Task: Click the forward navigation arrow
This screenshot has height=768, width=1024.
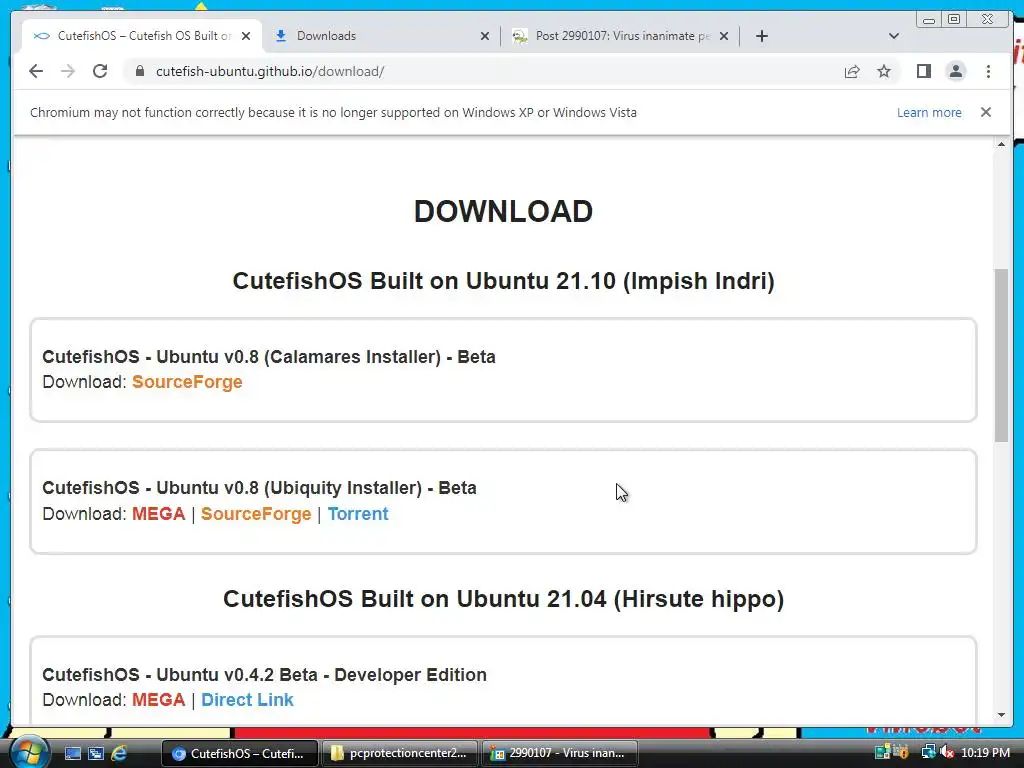Action: click(x=68, y=71)
